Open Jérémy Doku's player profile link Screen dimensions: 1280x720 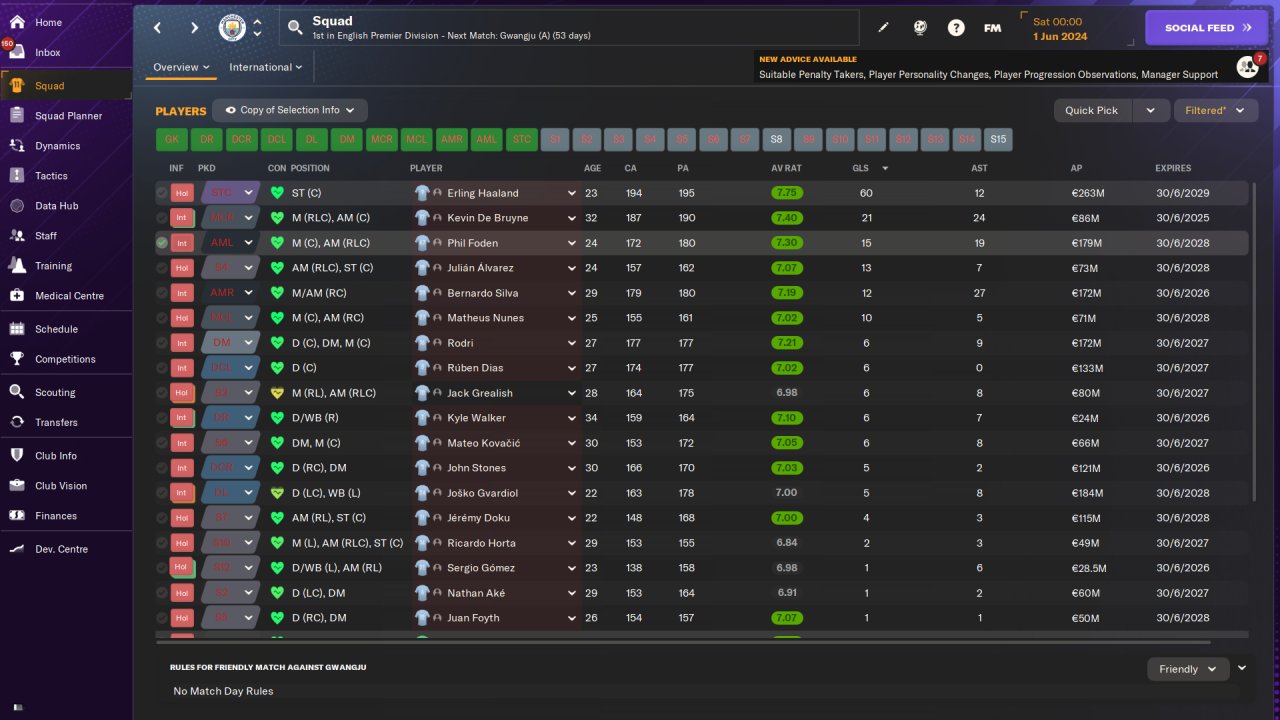point(478,518)
